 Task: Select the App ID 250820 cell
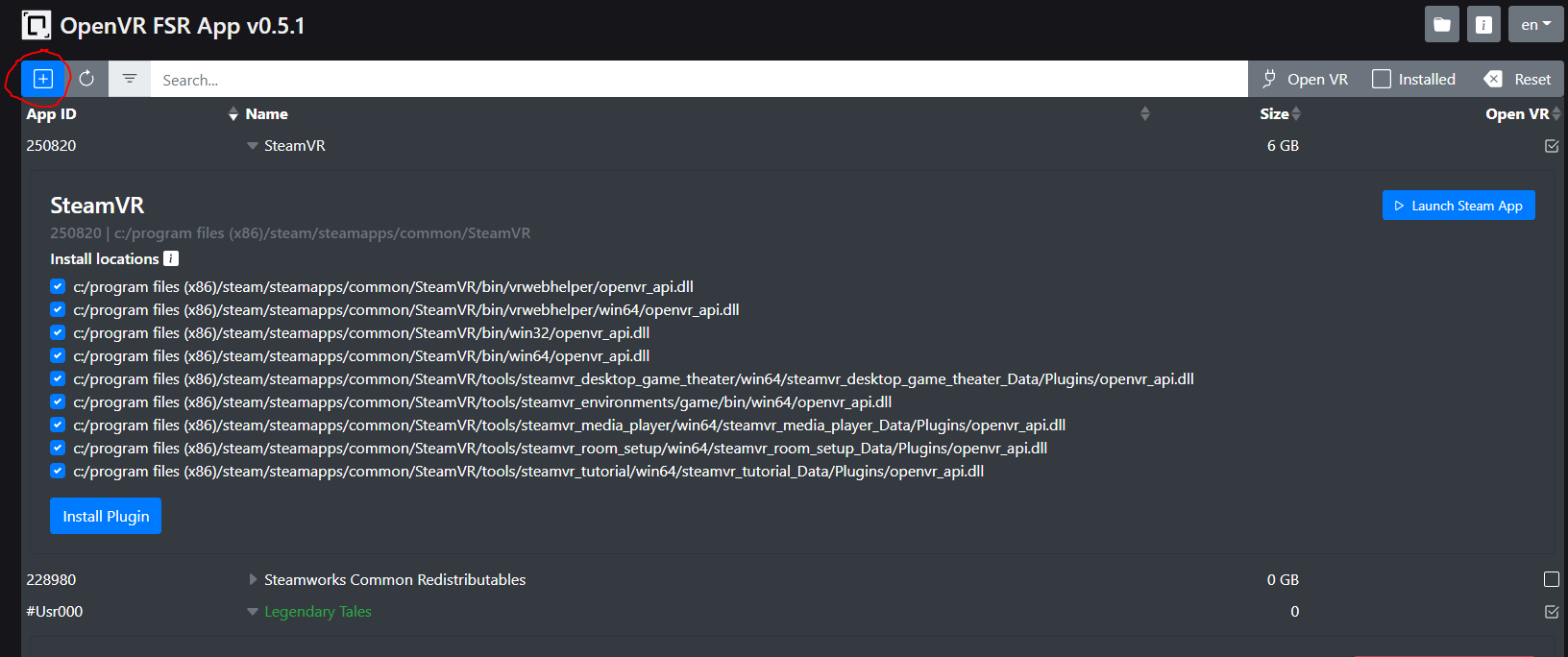(51, 146)
